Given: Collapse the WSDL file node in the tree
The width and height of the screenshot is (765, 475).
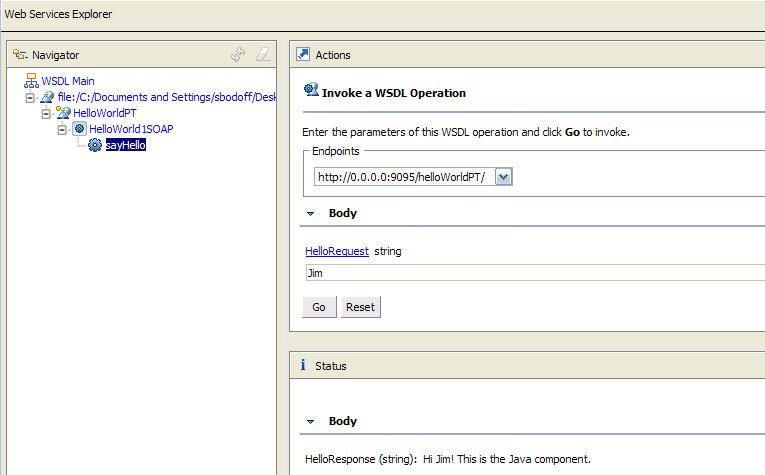Looking at the screenshot, I should click(x=31, y=97).
